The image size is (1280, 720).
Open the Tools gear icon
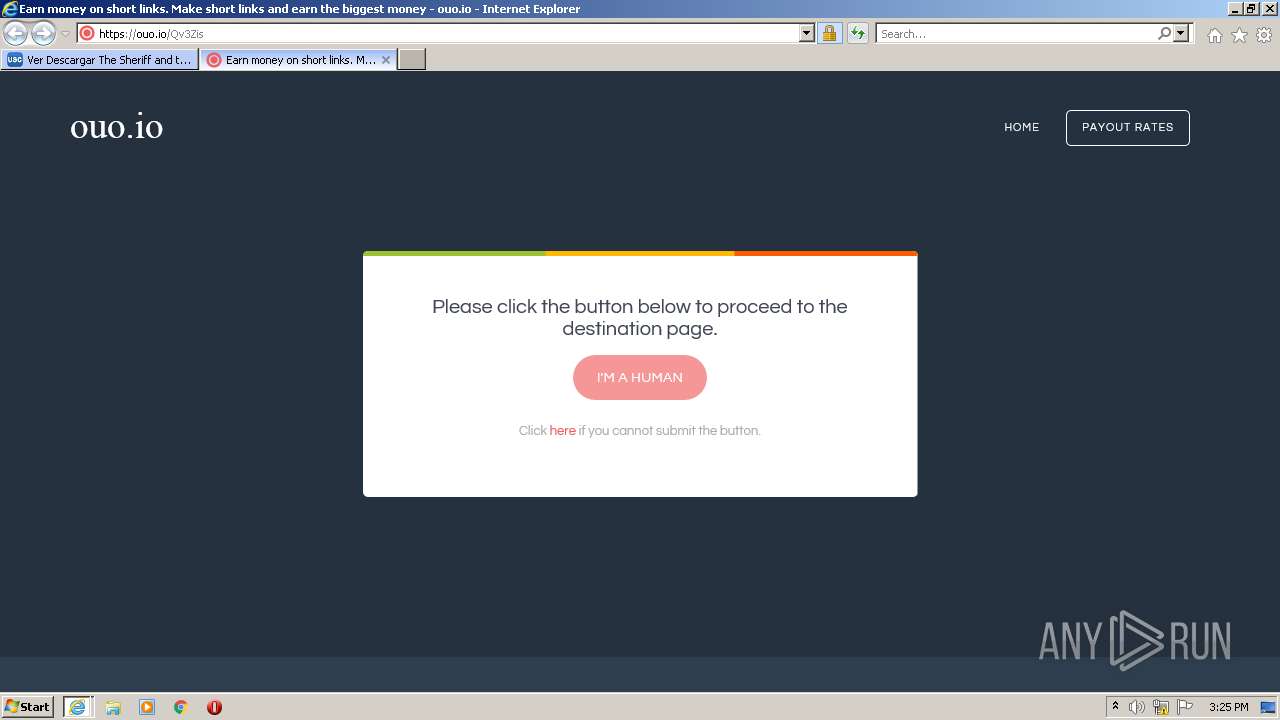pos(1264,35)
